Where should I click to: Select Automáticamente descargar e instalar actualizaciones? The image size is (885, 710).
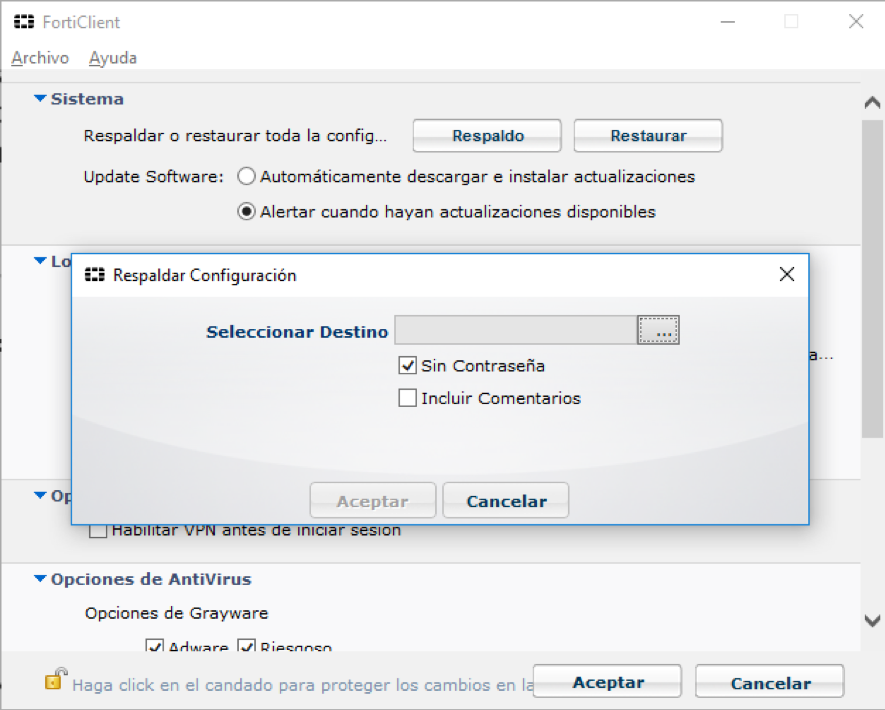[246, 177]
